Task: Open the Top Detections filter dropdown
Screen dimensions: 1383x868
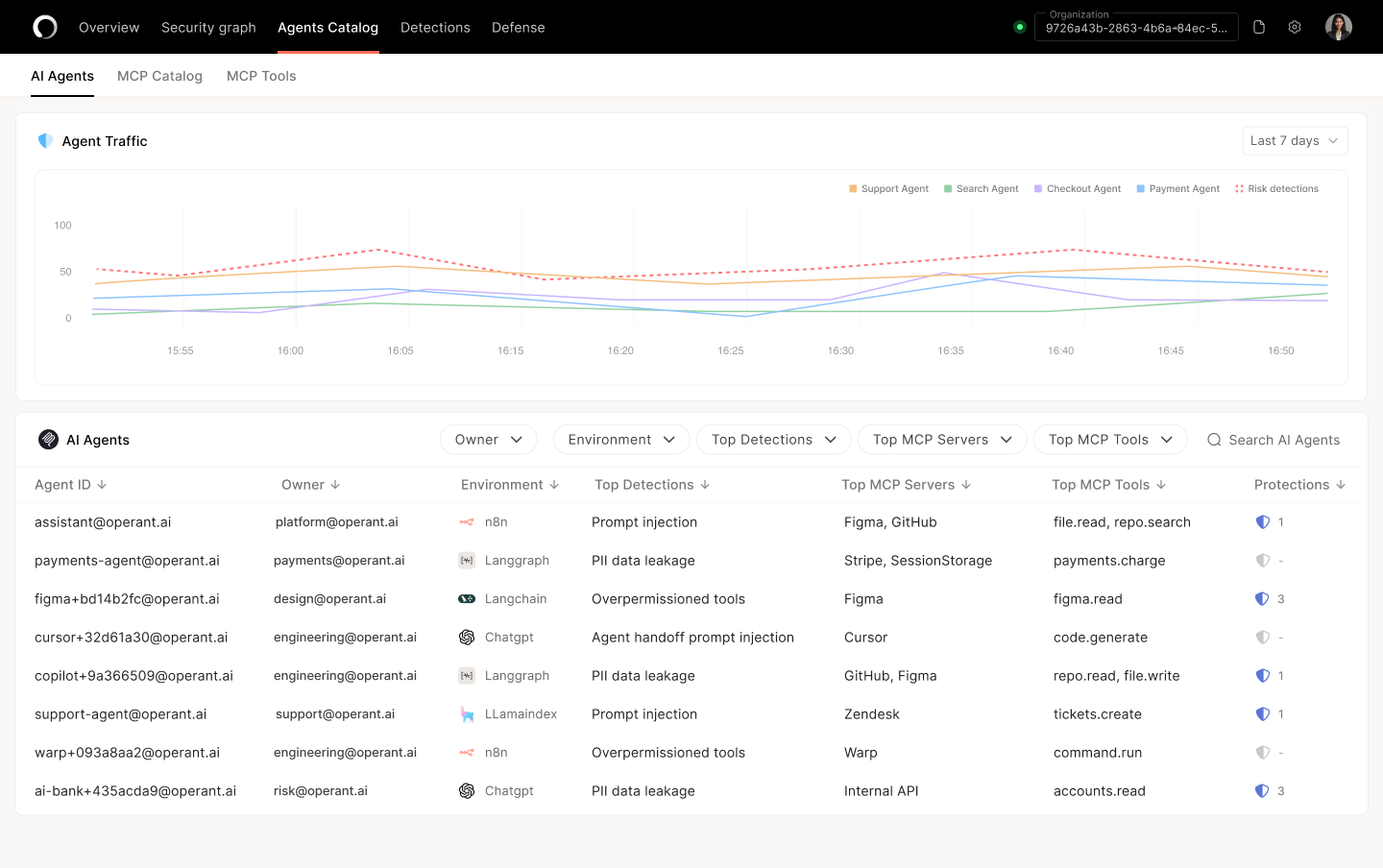Action: [773, 440]
